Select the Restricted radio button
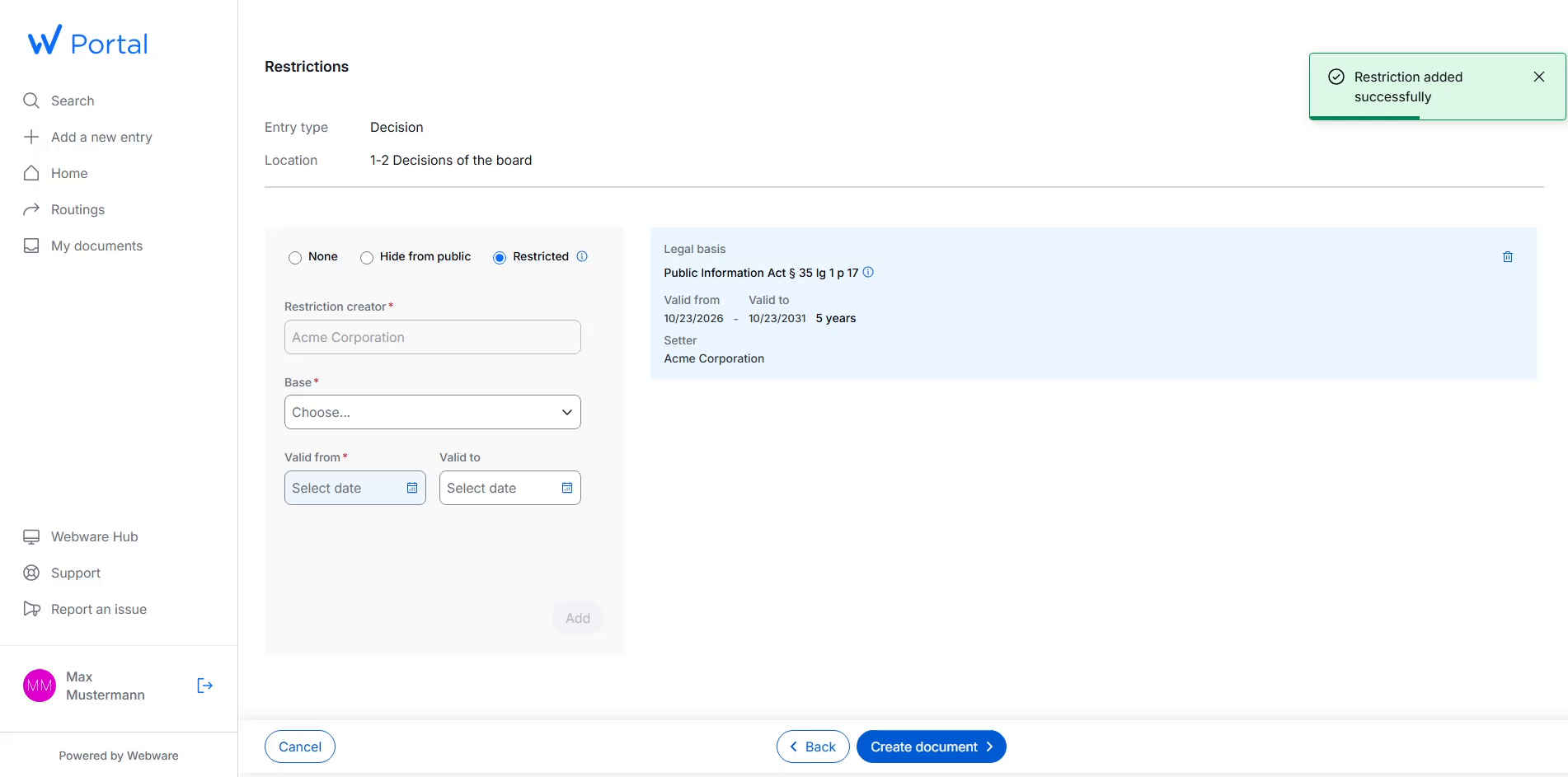Image resolution: width=1568 pixels, height=777 pixels. coord(500,258)
